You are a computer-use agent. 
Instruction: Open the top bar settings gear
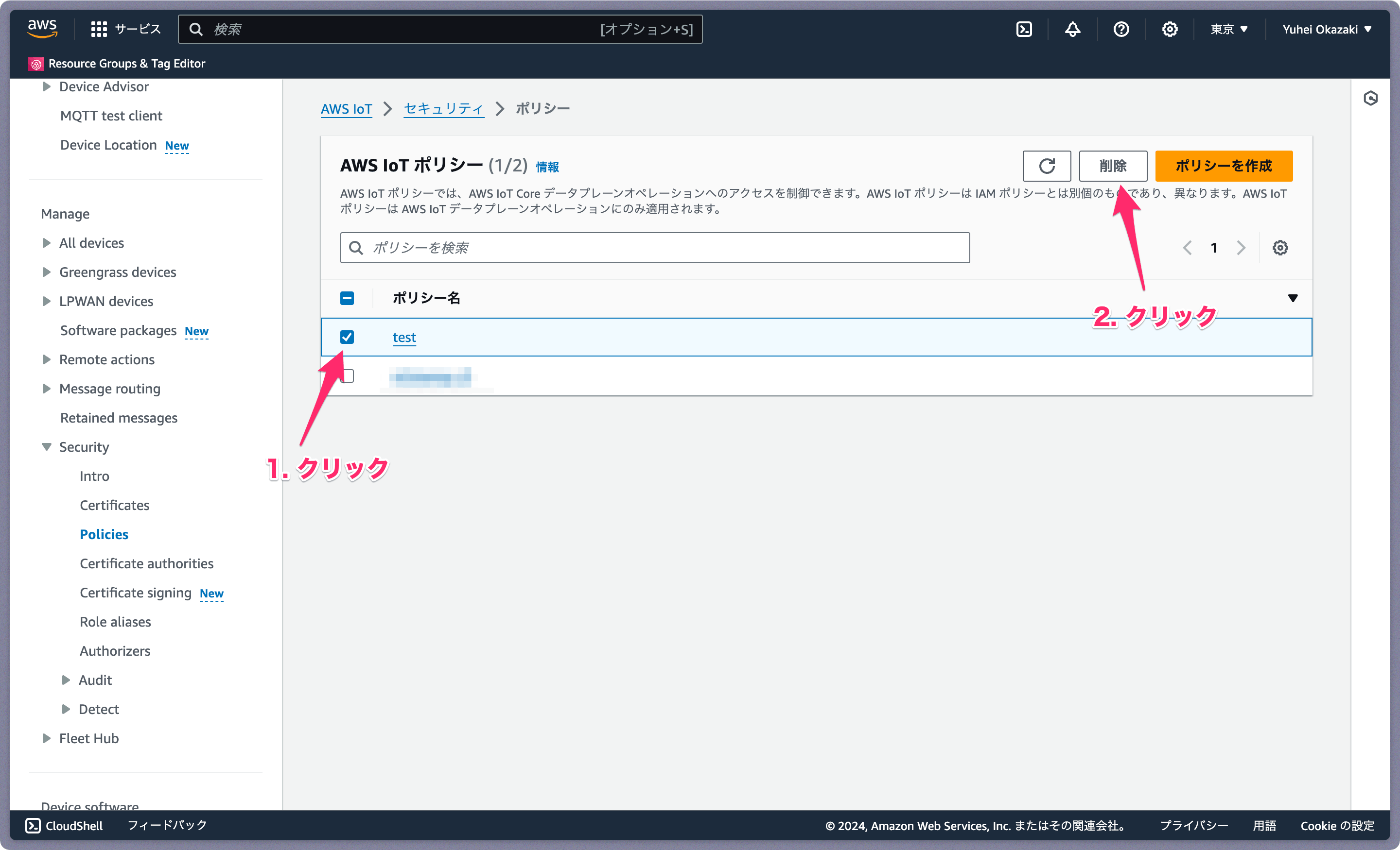[x=1170, y=30]
